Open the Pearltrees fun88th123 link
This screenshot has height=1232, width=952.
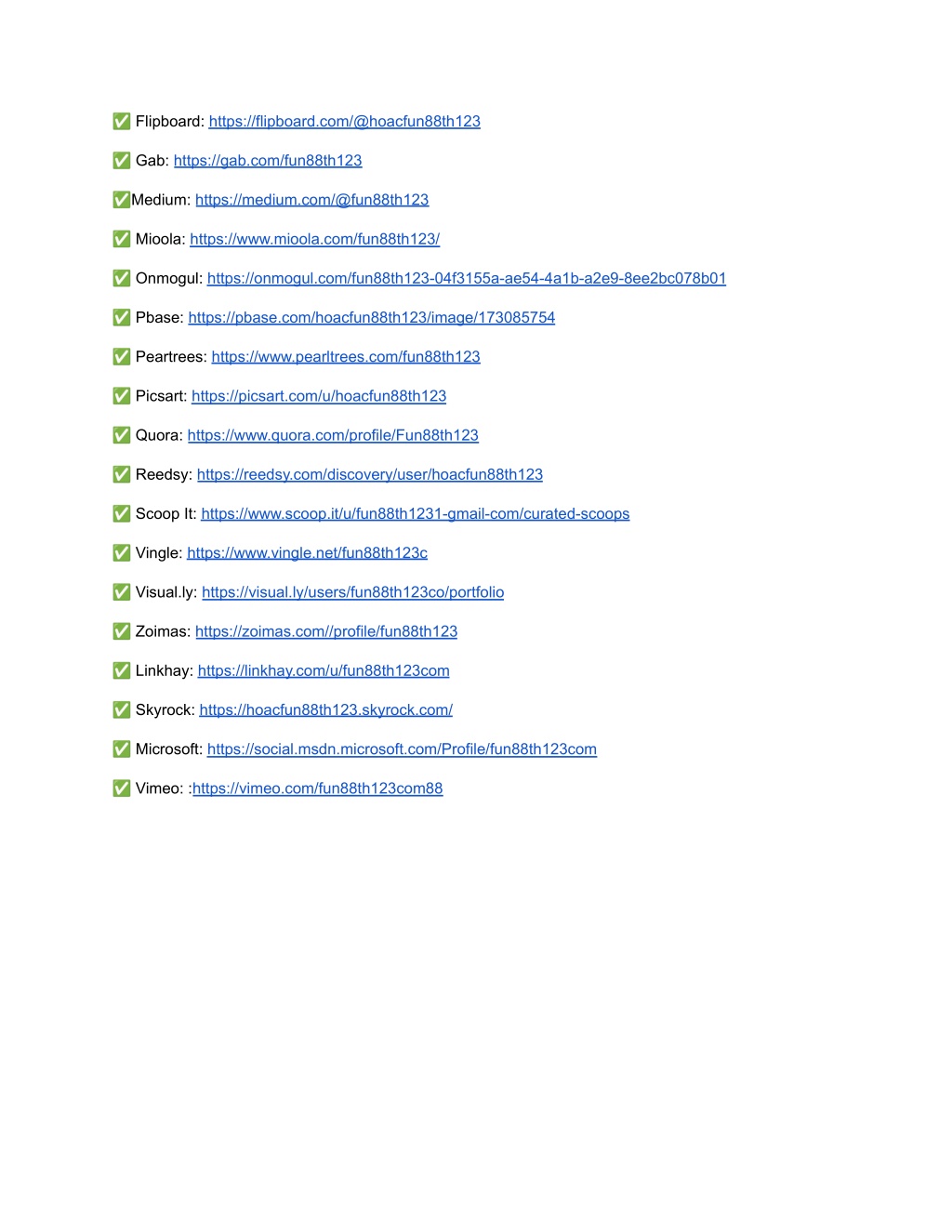[x=346, y=357]
